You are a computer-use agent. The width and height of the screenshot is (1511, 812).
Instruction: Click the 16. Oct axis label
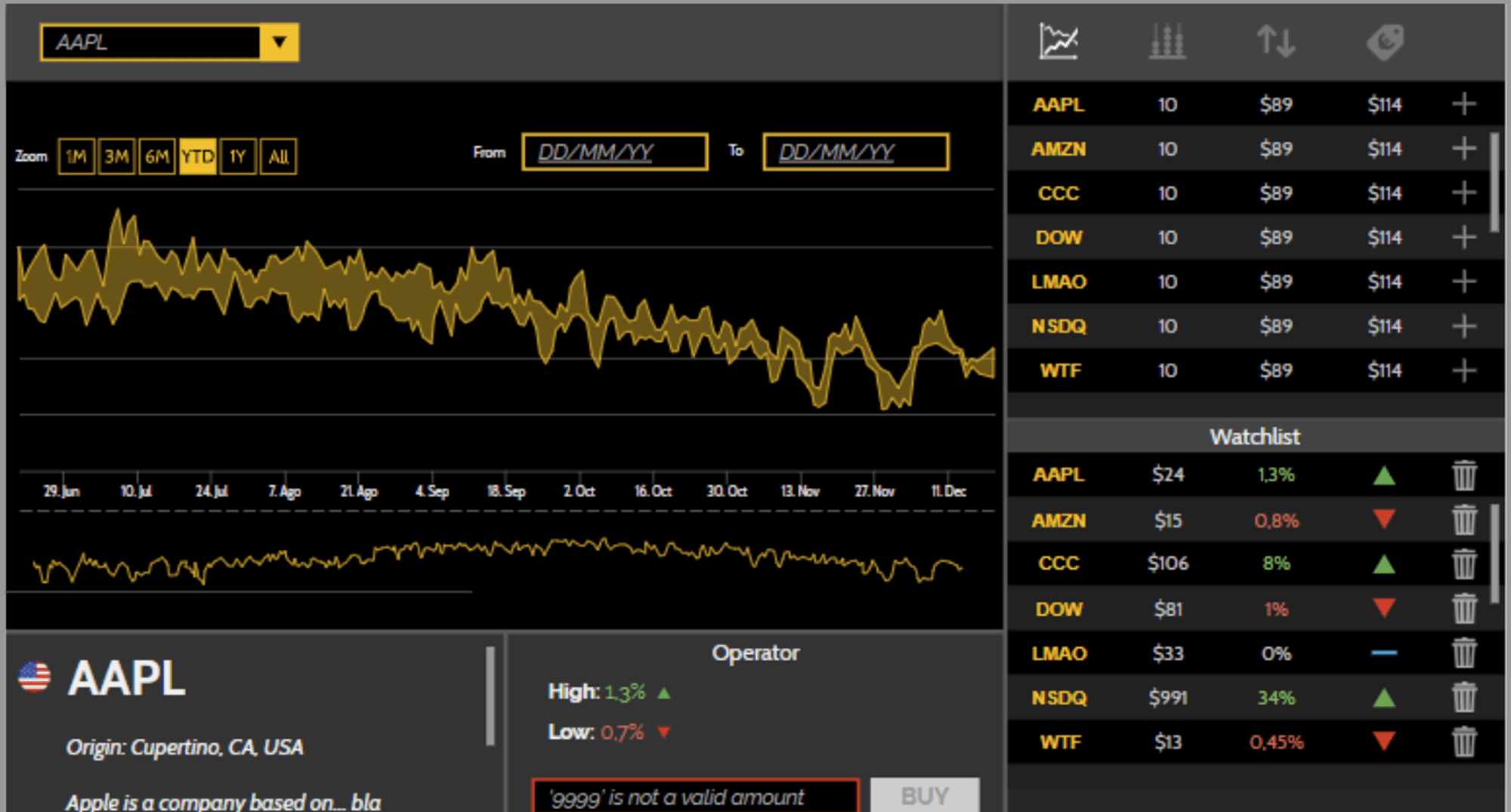click(653, 491)
